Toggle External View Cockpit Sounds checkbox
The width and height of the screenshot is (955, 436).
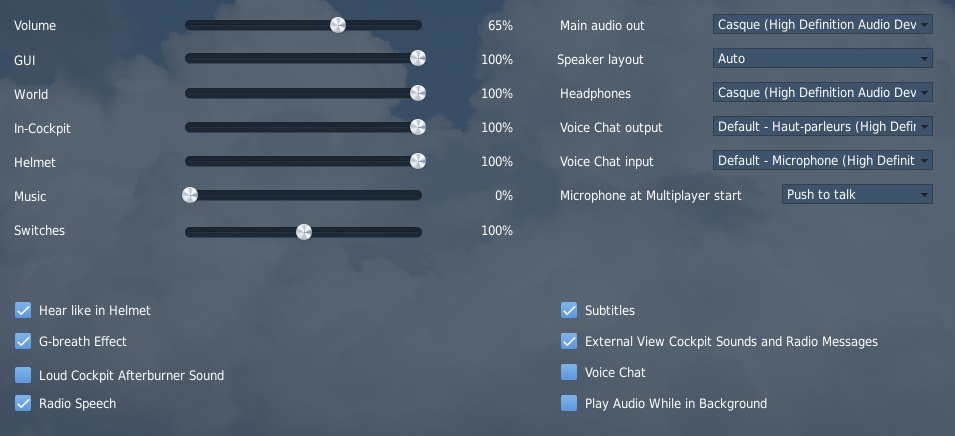pyautogui.click(x=569, y=341)
